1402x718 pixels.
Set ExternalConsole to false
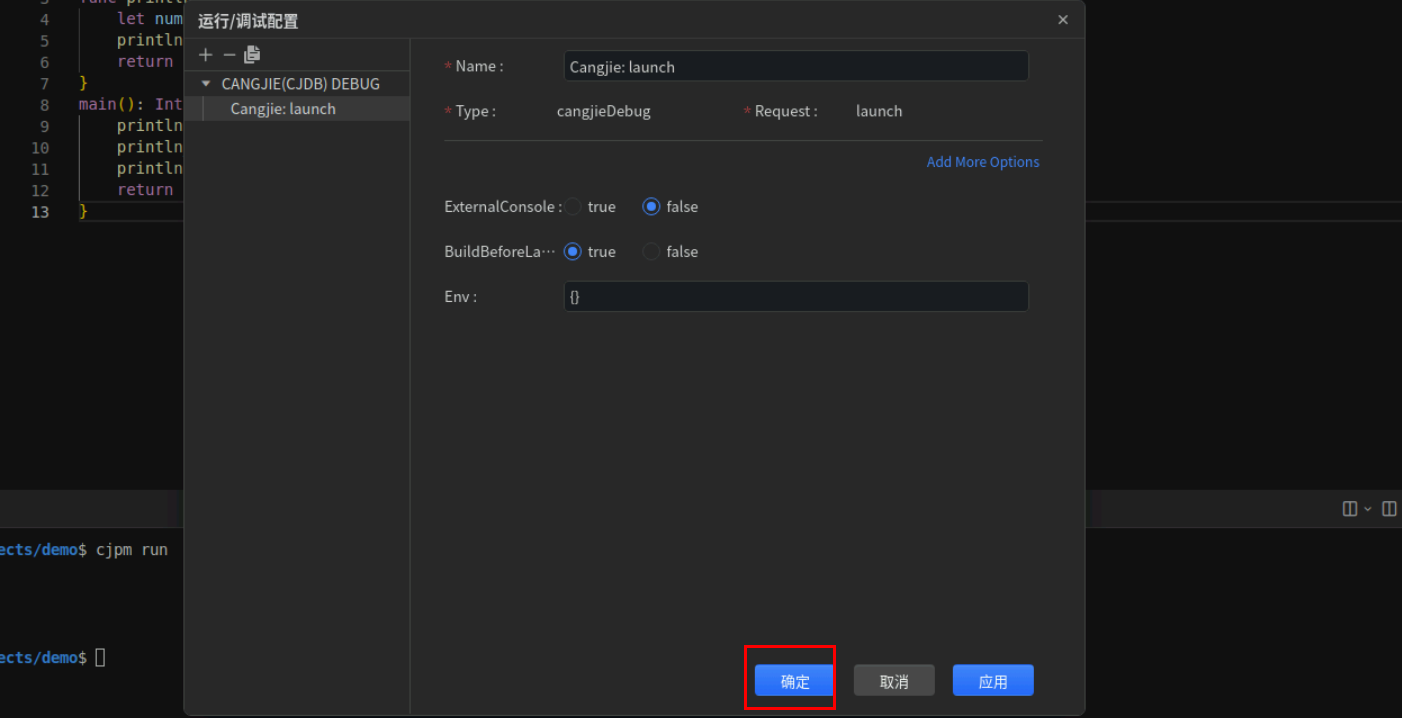[651, 207]
